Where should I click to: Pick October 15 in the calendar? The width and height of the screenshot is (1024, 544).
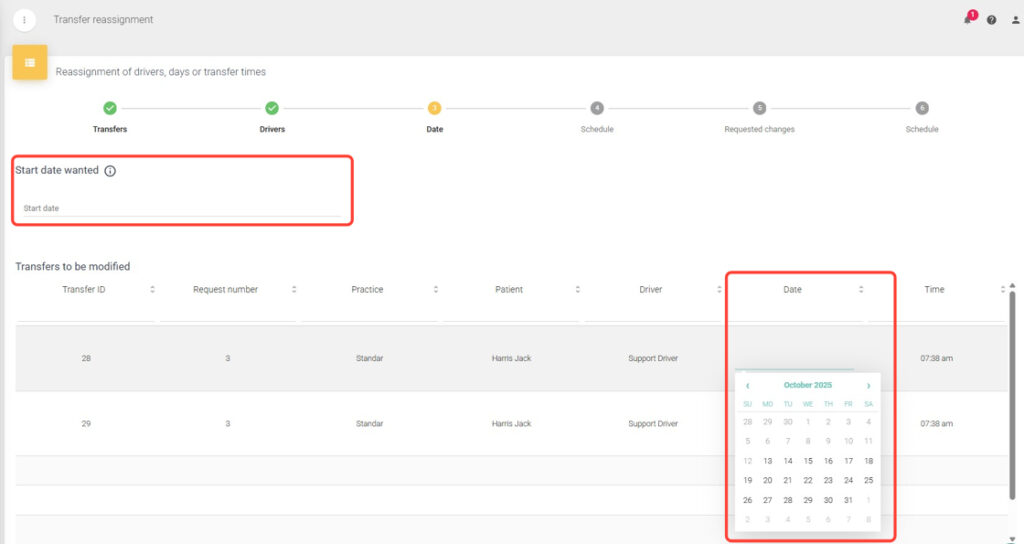tap(808, 461)
